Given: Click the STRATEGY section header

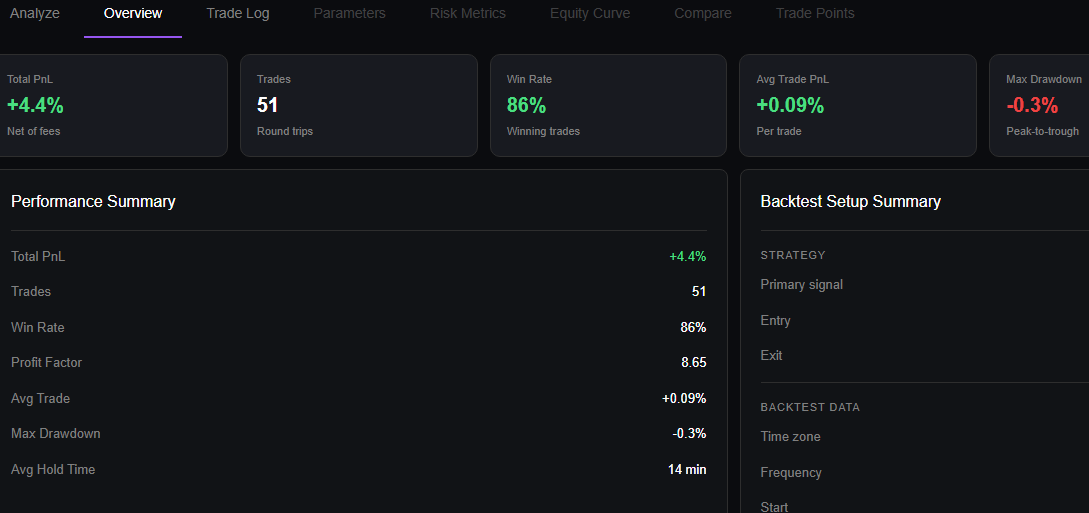Looking at the screenshot, I should (793, 255).
